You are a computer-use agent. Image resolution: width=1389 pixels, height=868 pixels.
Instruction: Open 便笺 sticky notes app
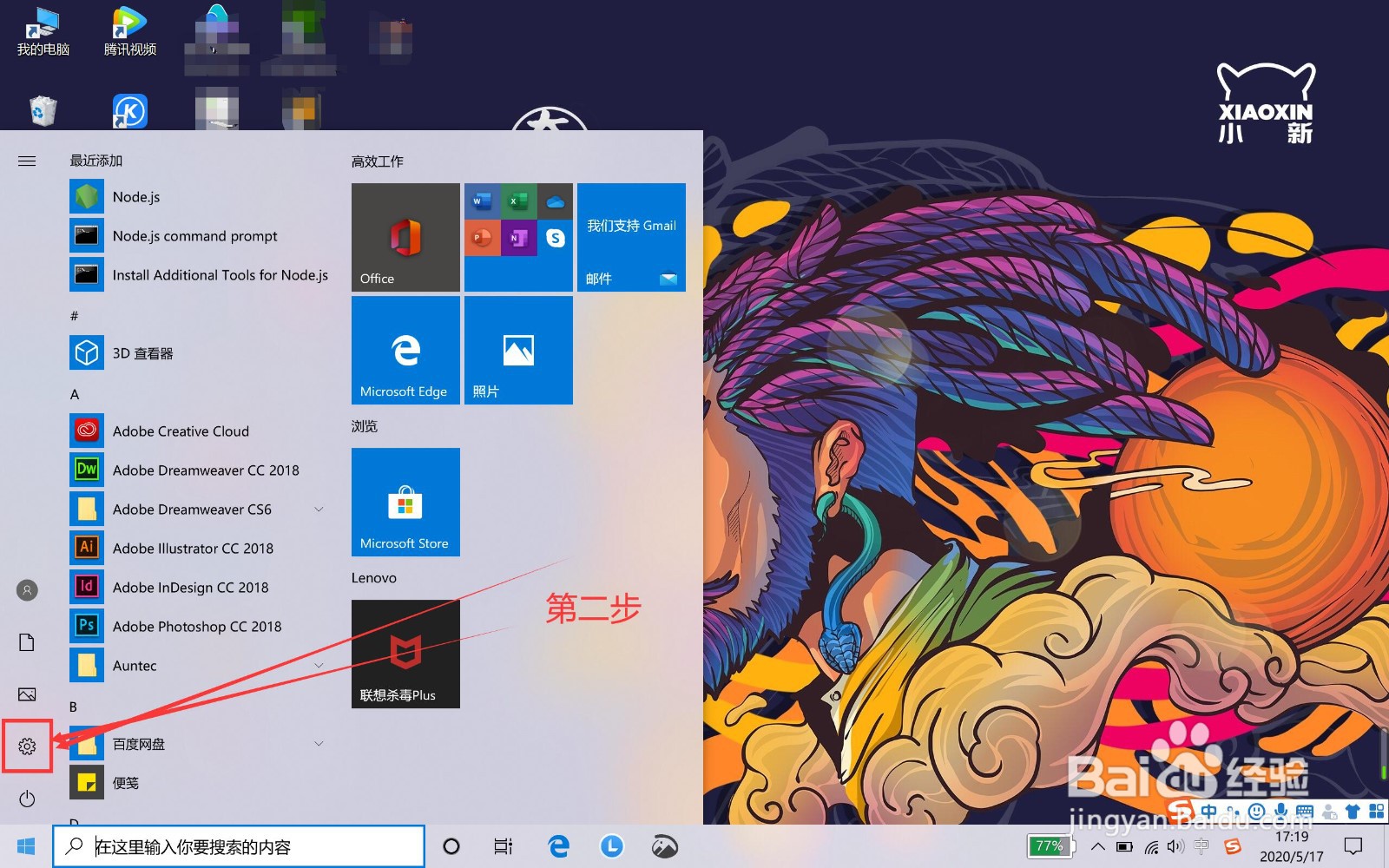(x=201, y=783)
